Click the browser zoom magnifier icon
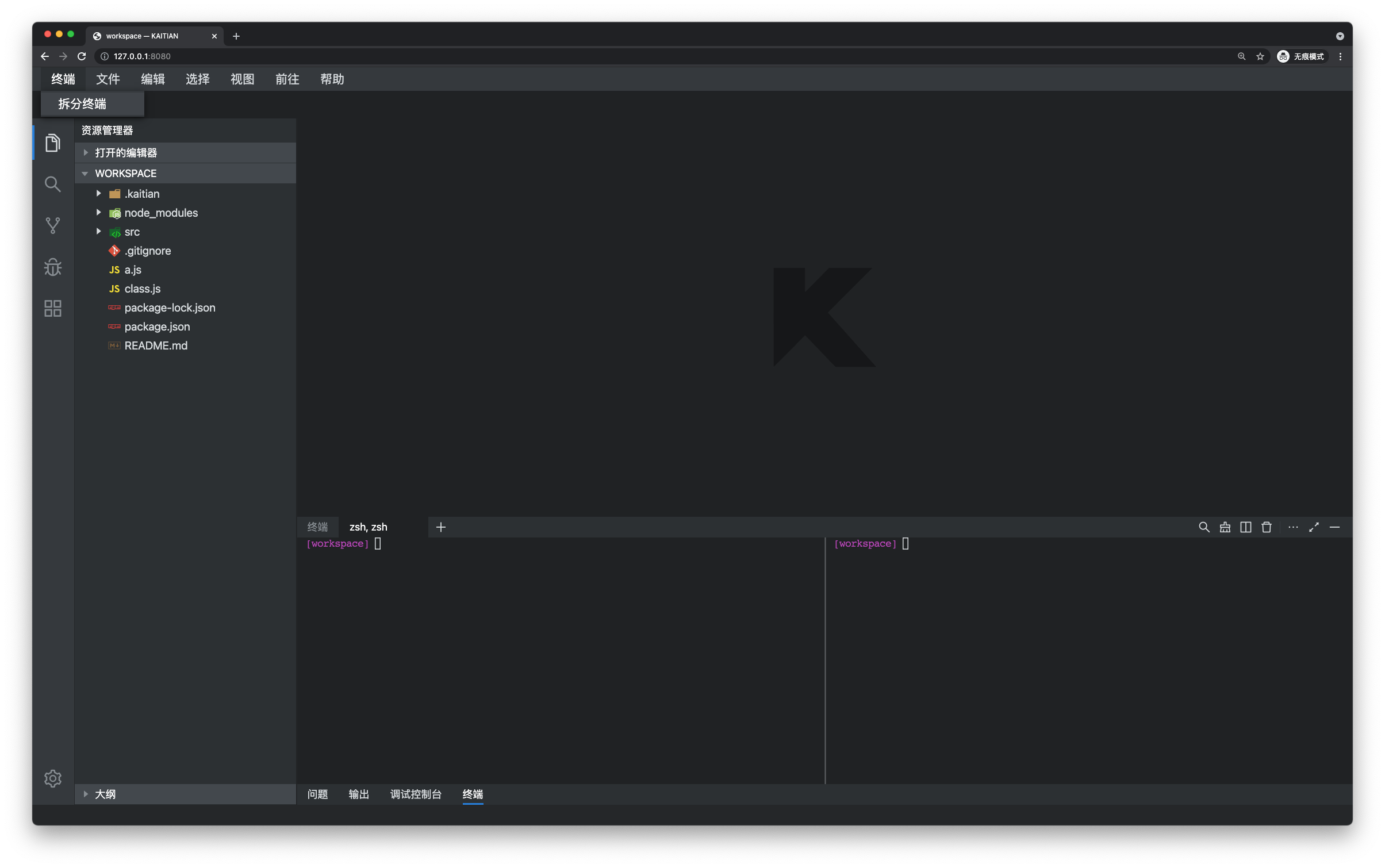Viewport: 1385px width, 868px height. pos(1241,56)
